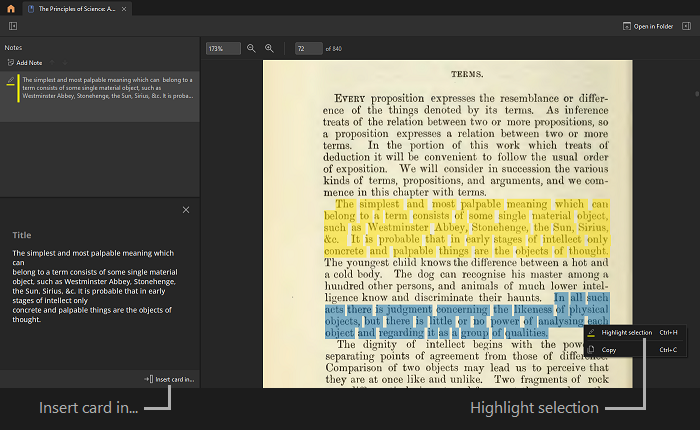
Task: Click Insert card in... button
Action: pyautogui.click(x=169, y=380)
